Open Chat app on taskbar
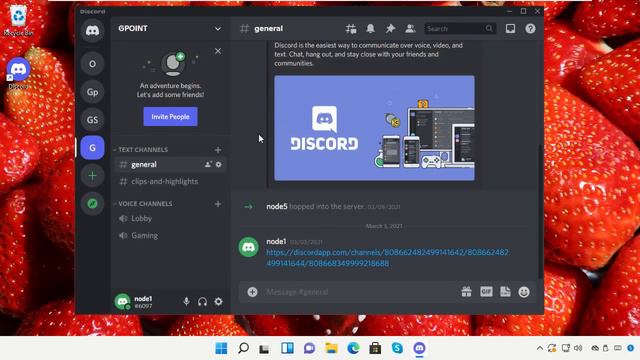 click(x=309, y=348)
